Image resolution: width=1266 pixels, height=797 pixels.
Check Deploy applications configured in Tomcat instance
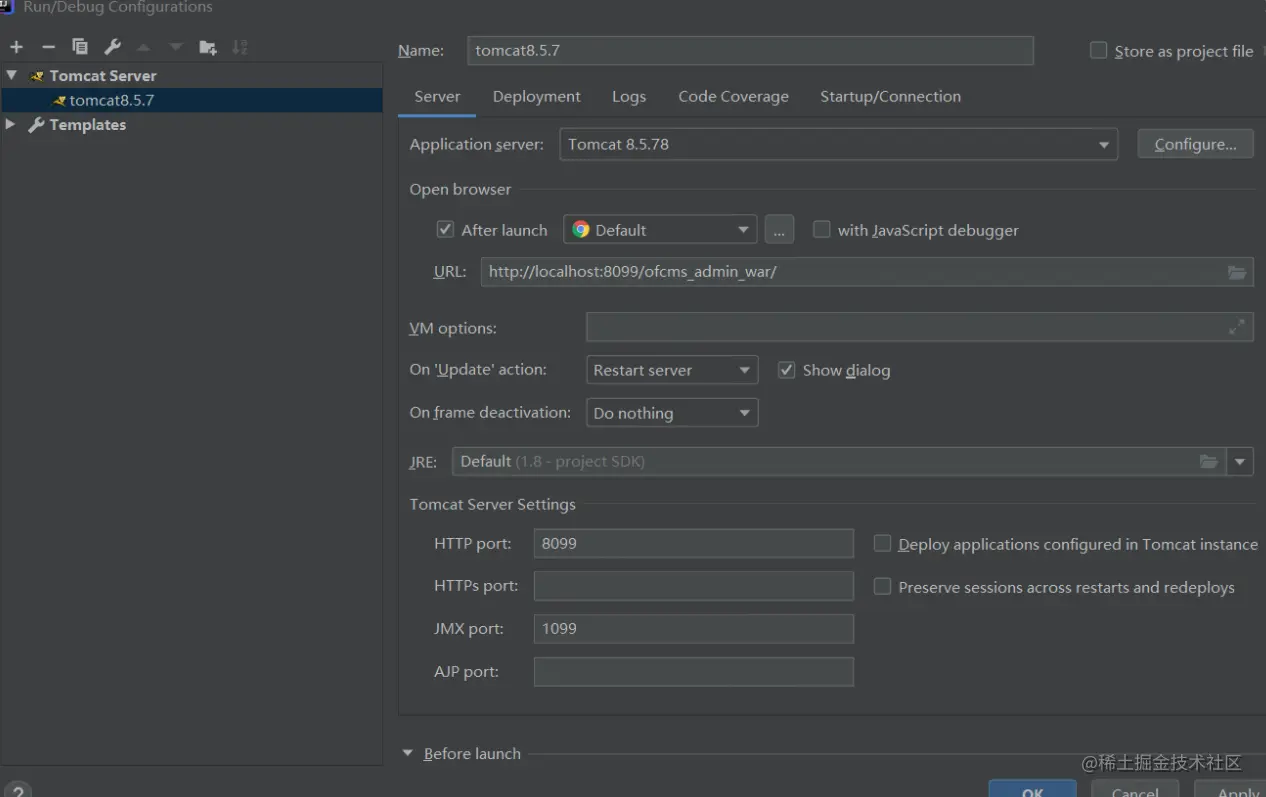click(x=882, y=543)
